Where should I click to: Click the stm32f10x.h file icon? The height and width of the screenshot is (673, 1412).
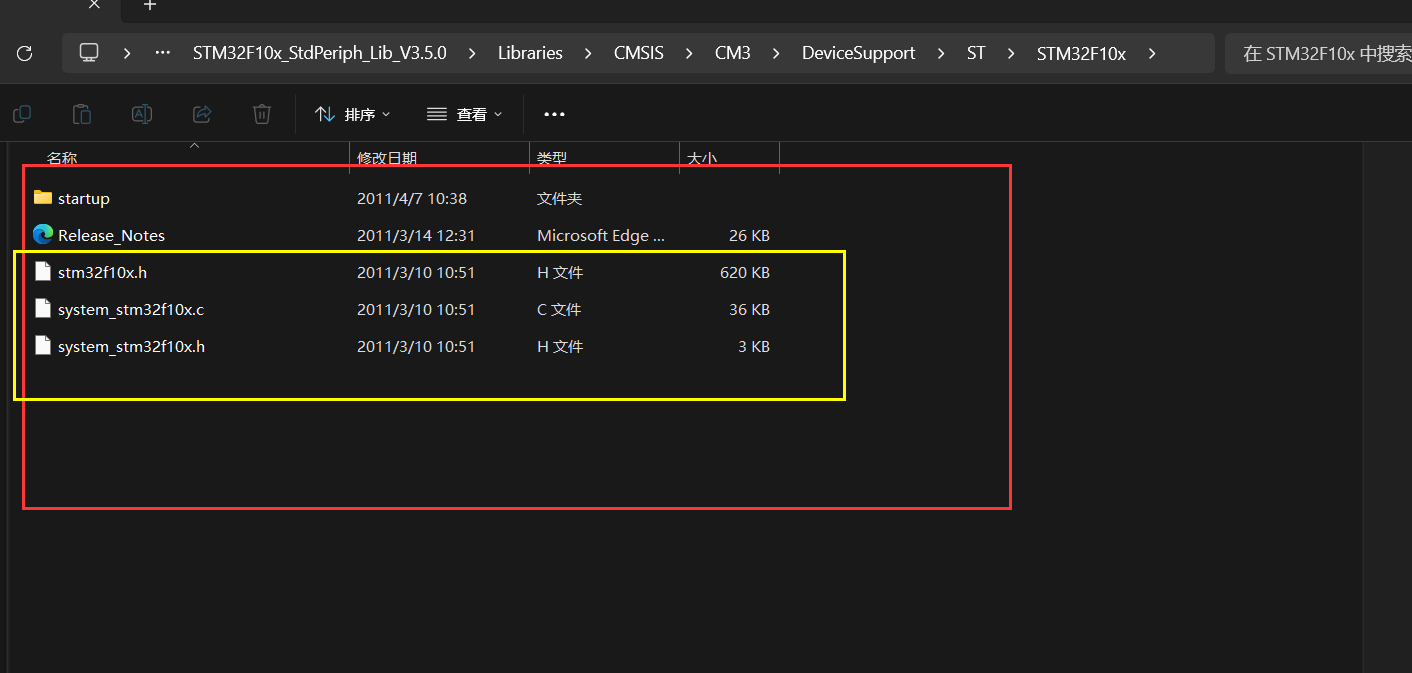[x=42, y=272]
